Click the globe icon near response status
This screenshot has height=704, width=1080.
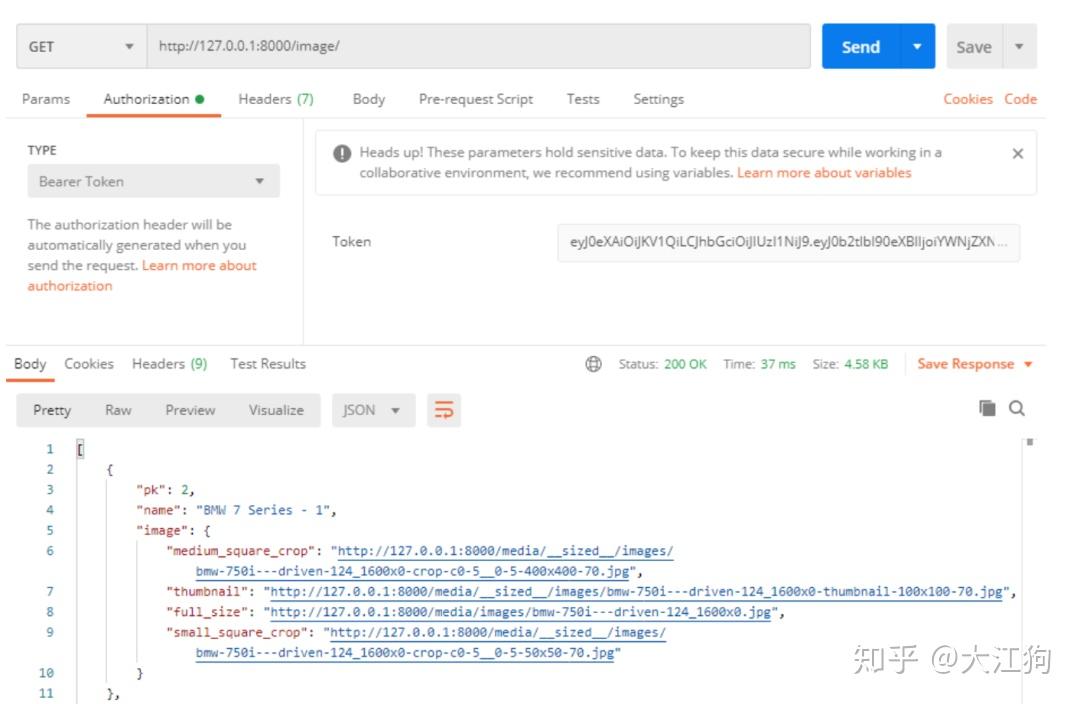pos(592,364)
